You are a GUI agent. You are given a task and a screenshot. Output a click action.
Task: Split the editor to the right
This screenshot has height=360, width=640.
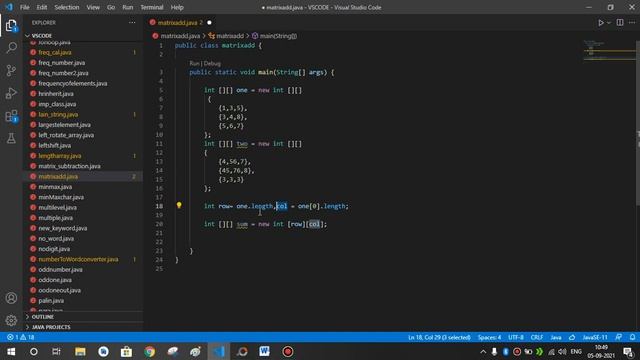click(x=620, y=23)
